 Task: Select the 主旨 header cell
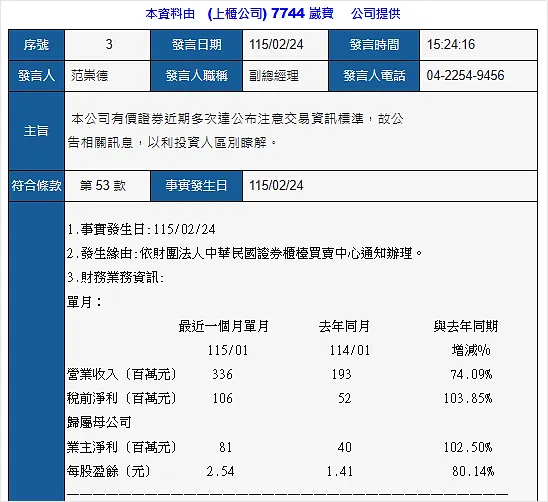[x=36, y=131]
